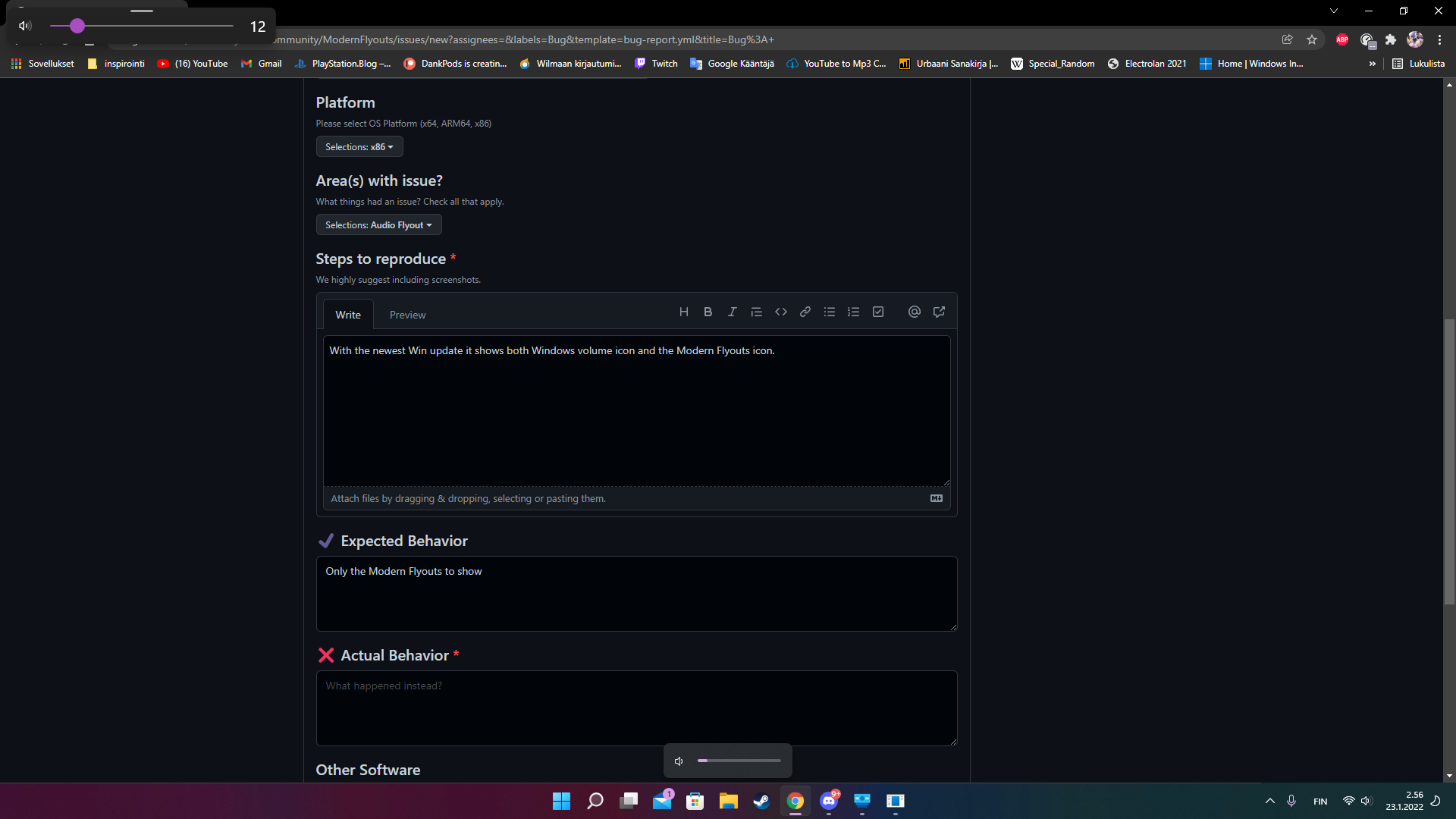Open Markdown help icon below editor
Viewport: 1456px width, 819px height.
point(937,498)
